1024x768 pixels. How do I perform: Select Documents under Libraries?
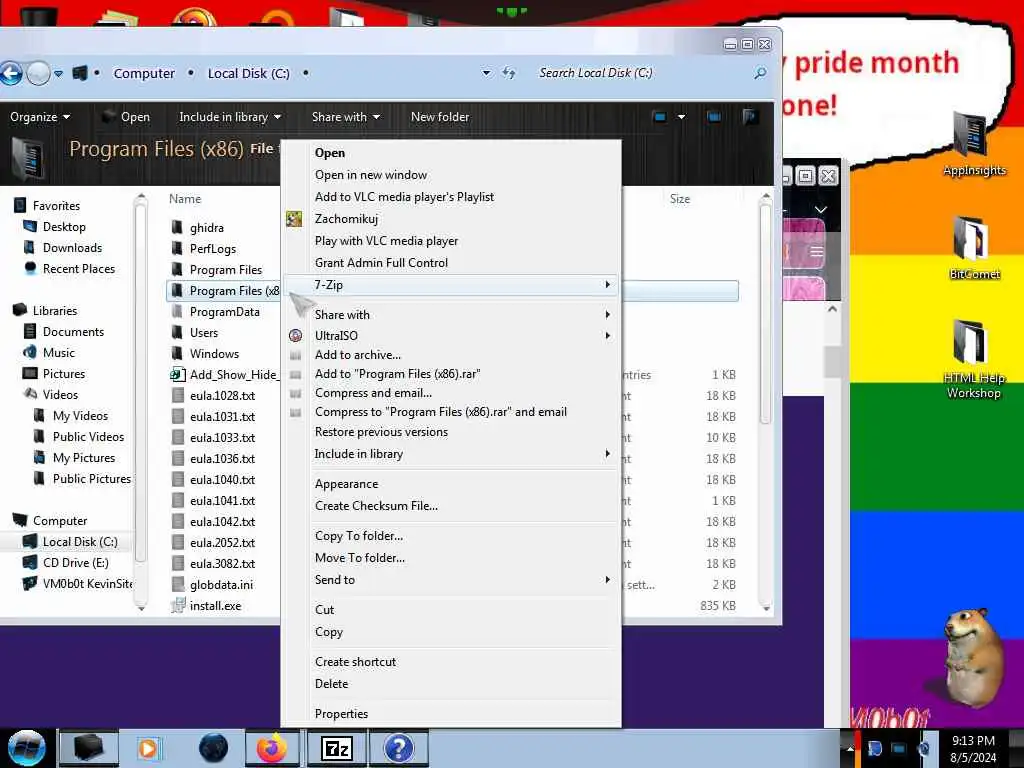[73, 332]
